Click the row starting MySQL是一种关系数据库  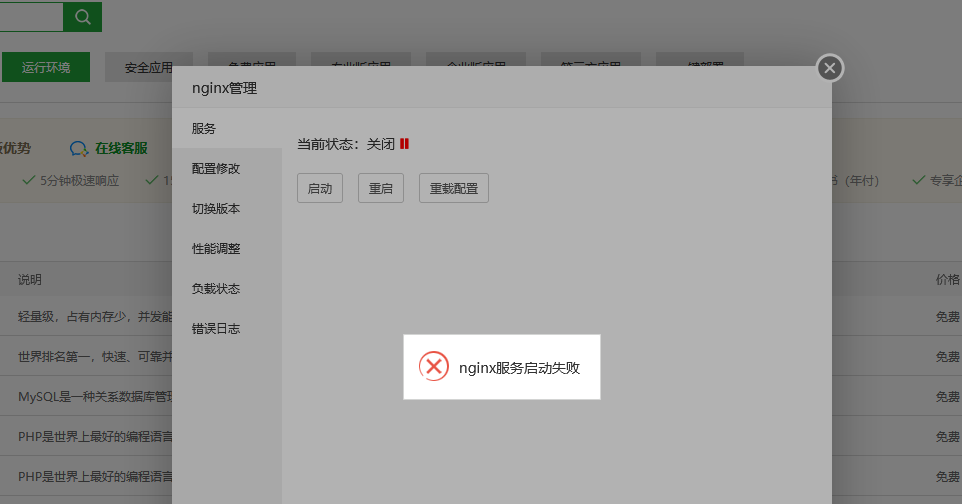point(86,397)
